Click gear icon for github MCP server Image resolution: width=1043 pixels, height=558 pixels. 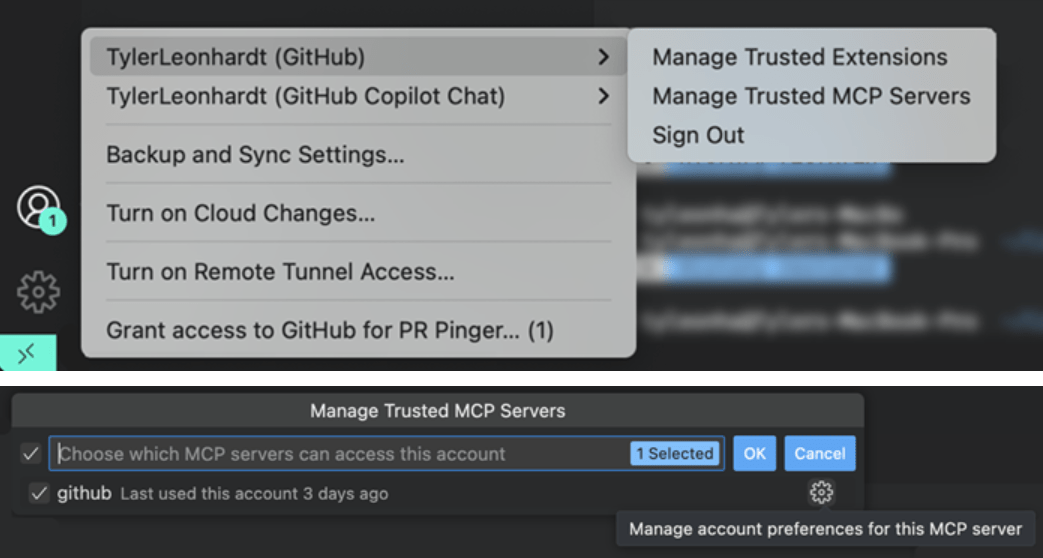tap(821, 492)
